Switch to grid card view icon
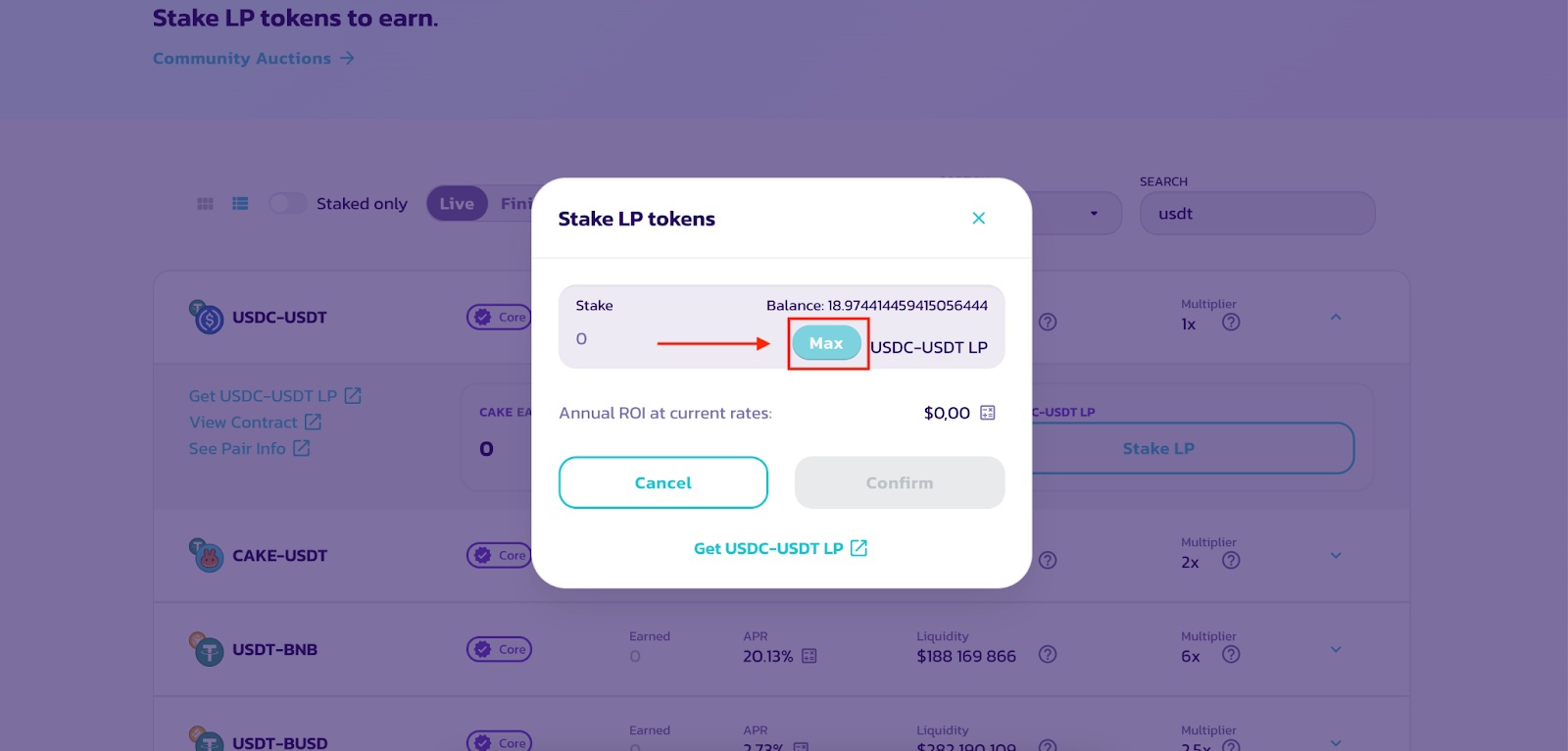Image resolution: width=1568 pixels, height=751 pixels. coord(205,204)
